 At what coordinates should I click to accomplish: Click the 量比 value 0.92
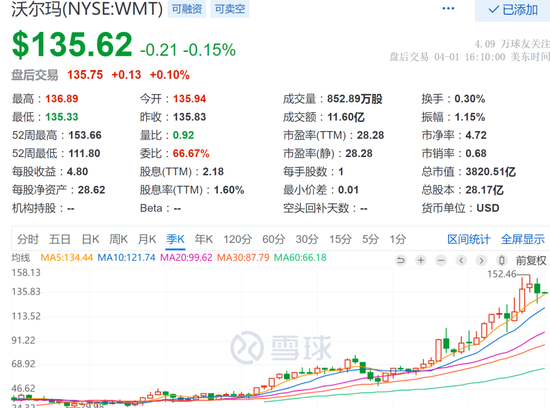pyautogui.click(x=183, y=135)
